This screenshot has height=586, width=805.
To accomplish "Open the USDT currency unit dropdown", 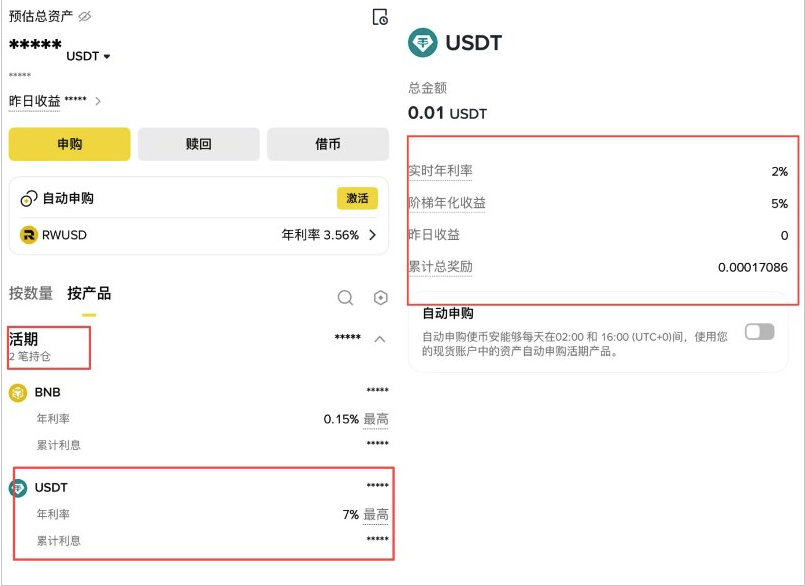I will pos(106,57).
